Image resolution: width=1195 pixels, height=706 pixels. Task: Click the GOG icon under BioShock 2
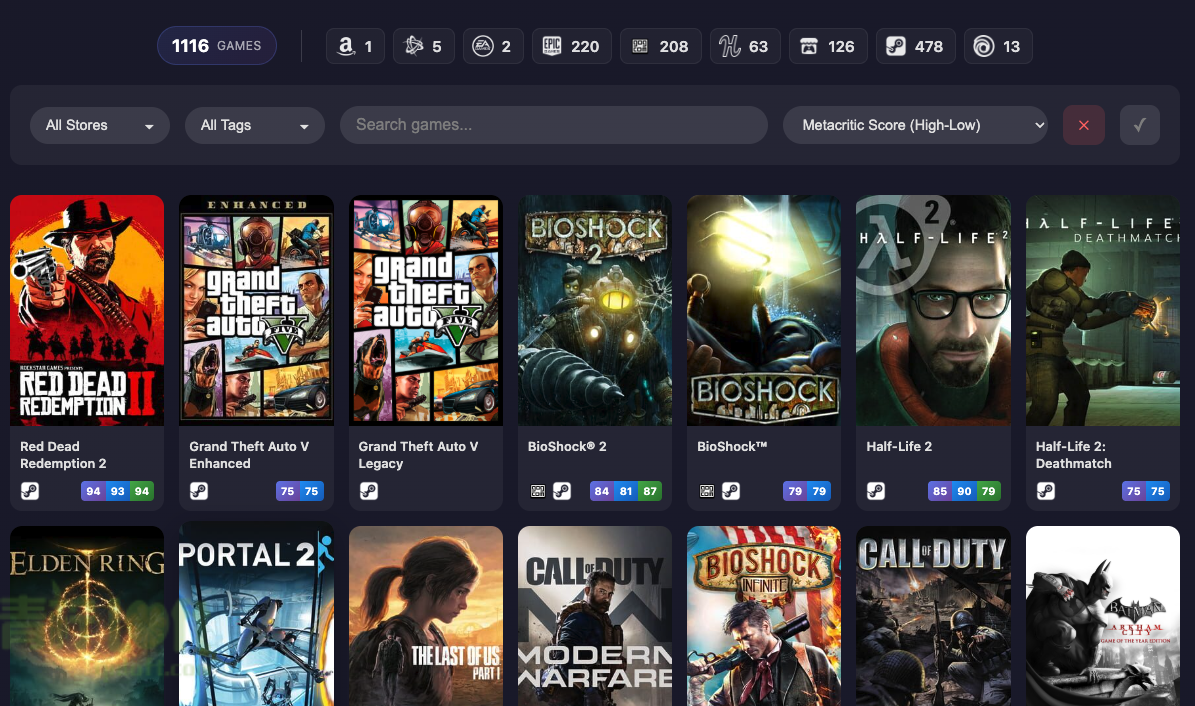pos(538,491)
